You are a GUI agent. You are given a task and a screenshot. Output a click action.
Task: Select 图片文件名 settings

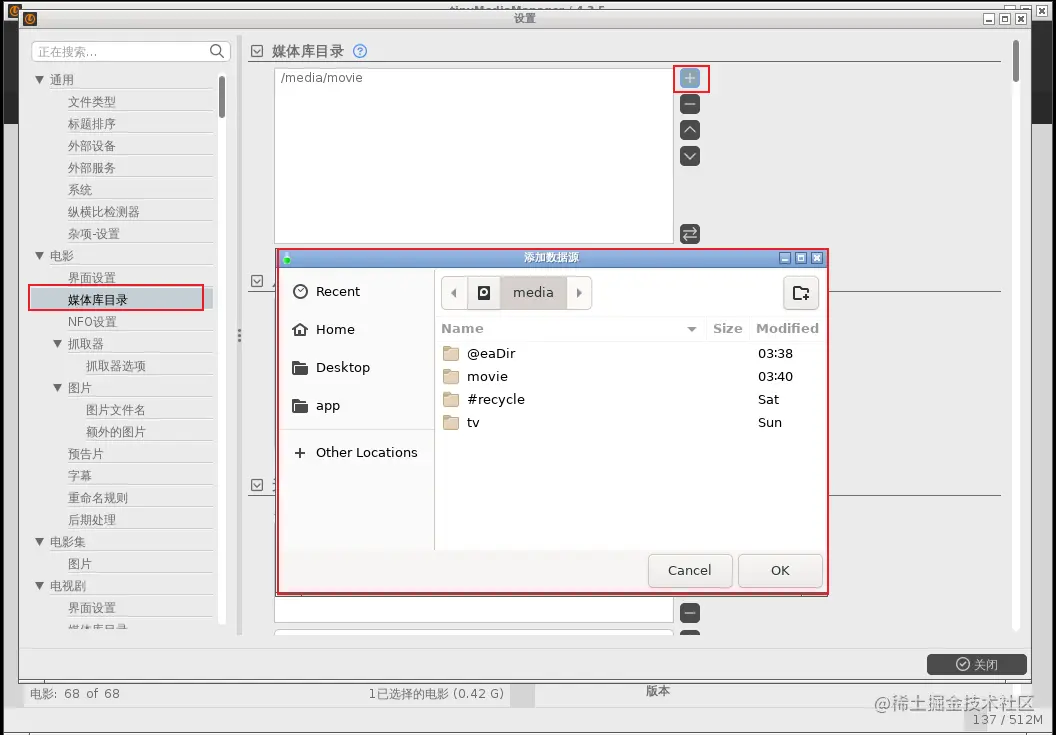point(116,410)
